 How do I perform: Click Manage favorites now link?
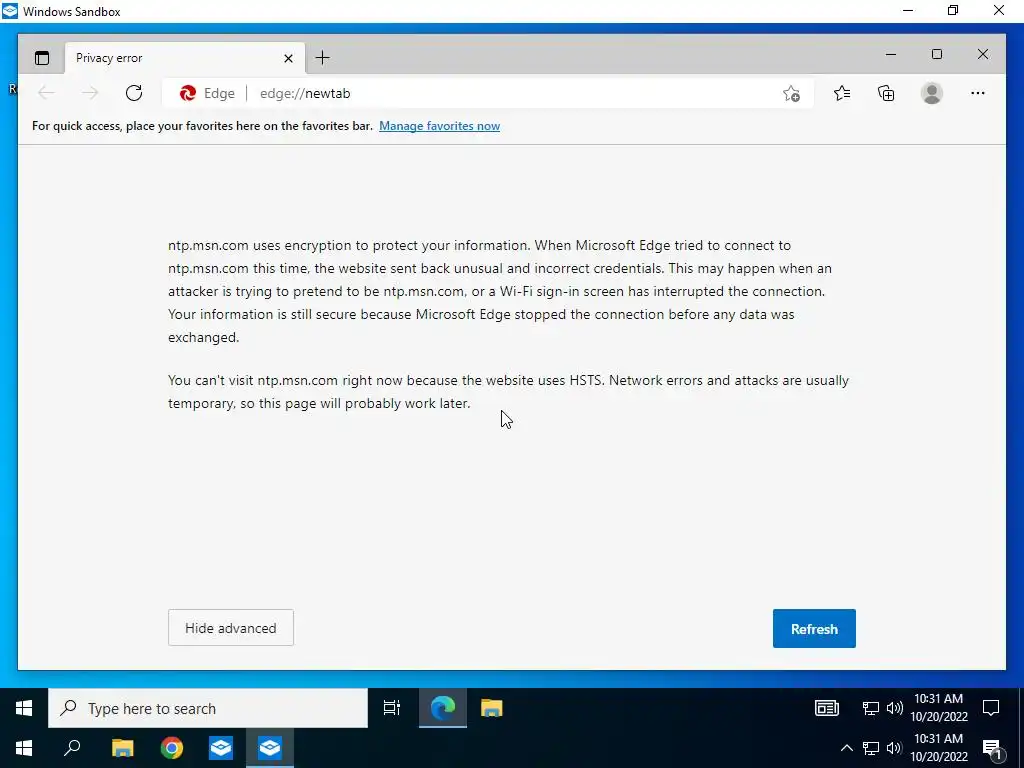[x=440, y=126]
